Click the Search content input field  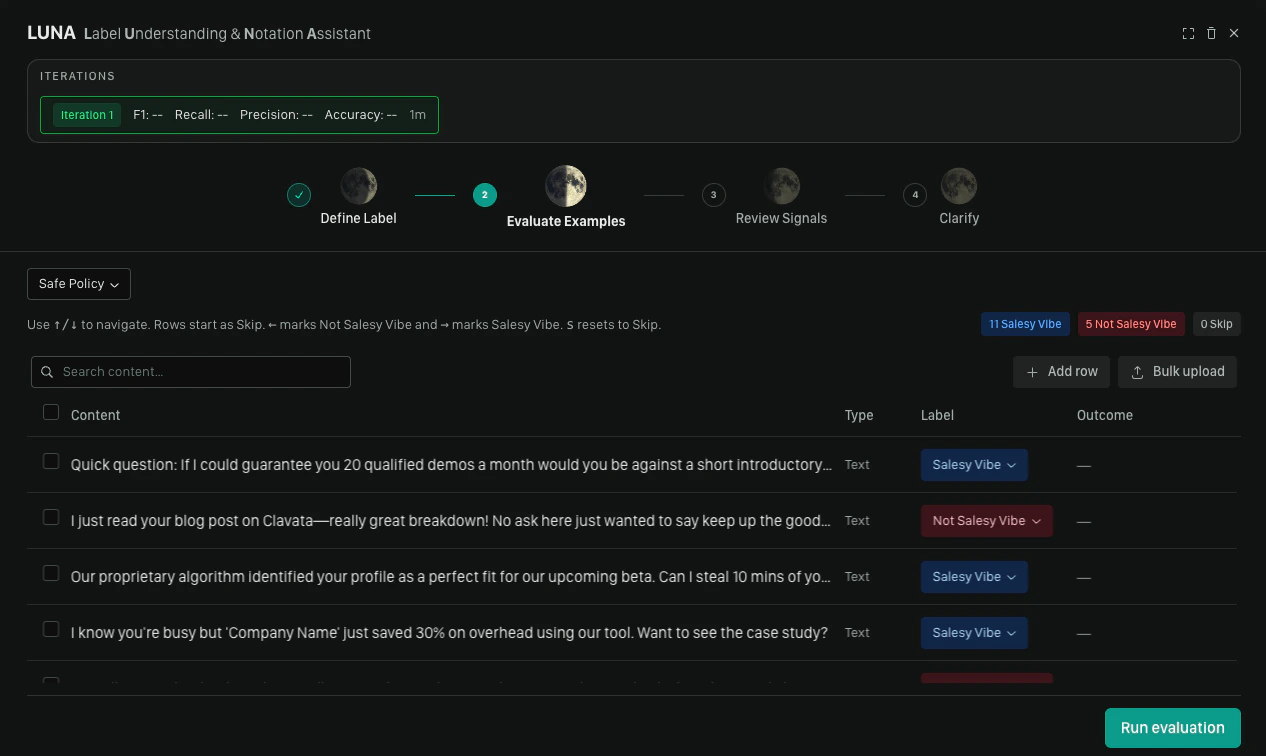tap(191, 372)
